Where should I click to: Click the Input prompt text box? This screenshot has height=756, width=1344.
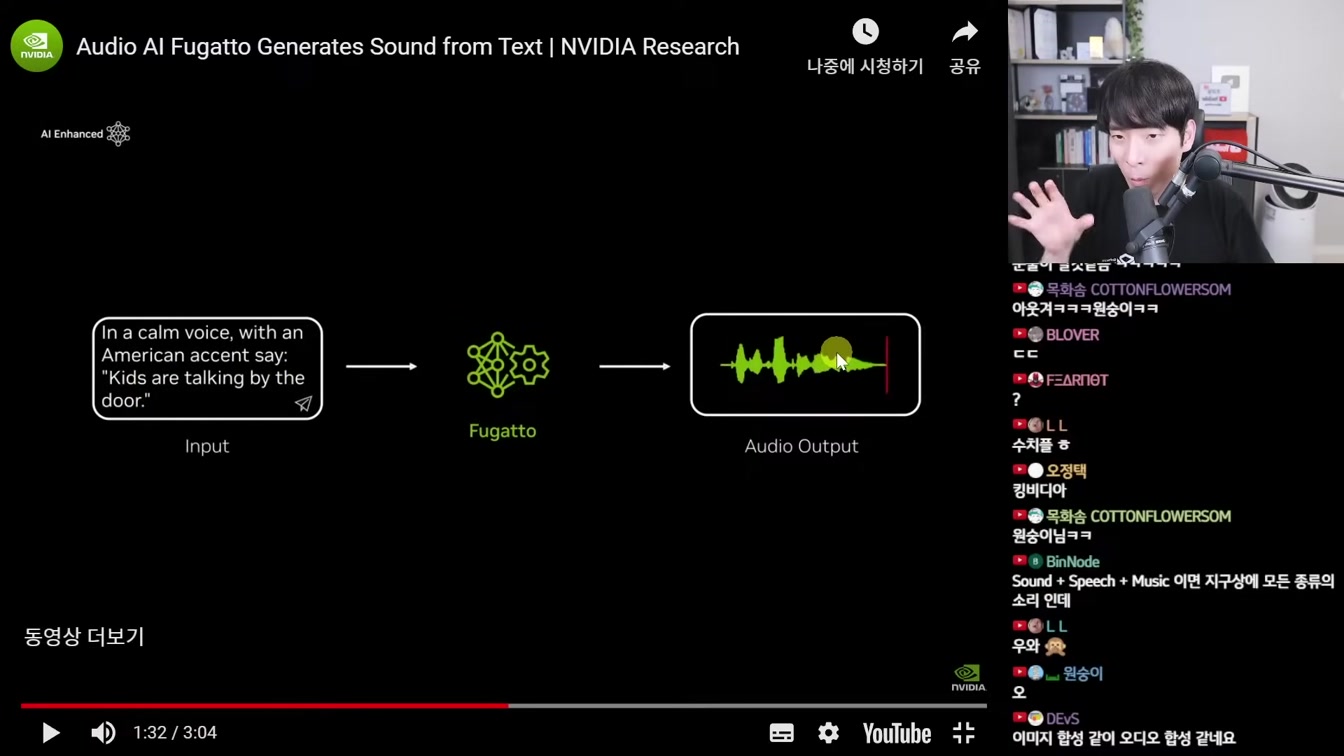207,368
